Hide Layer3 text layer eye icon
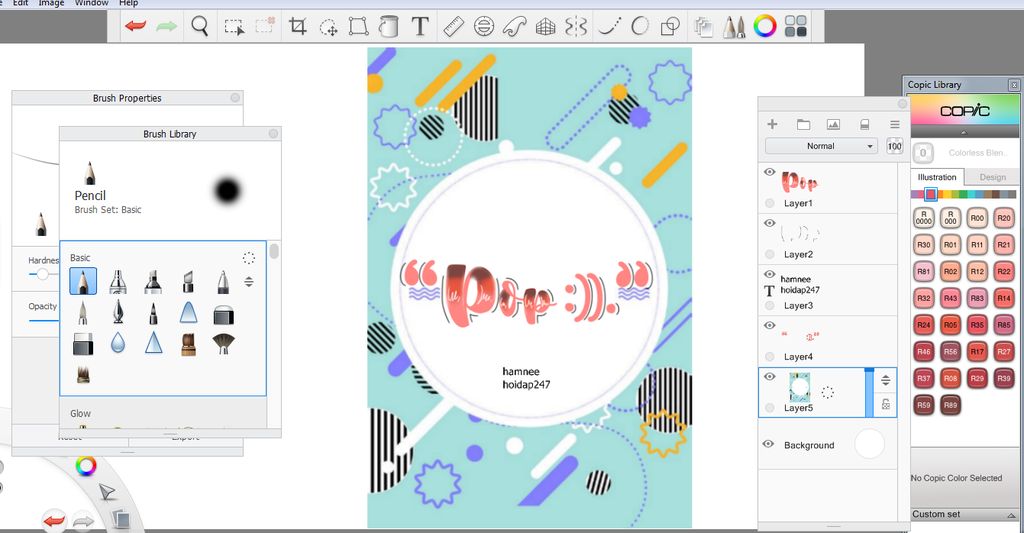 769,274
